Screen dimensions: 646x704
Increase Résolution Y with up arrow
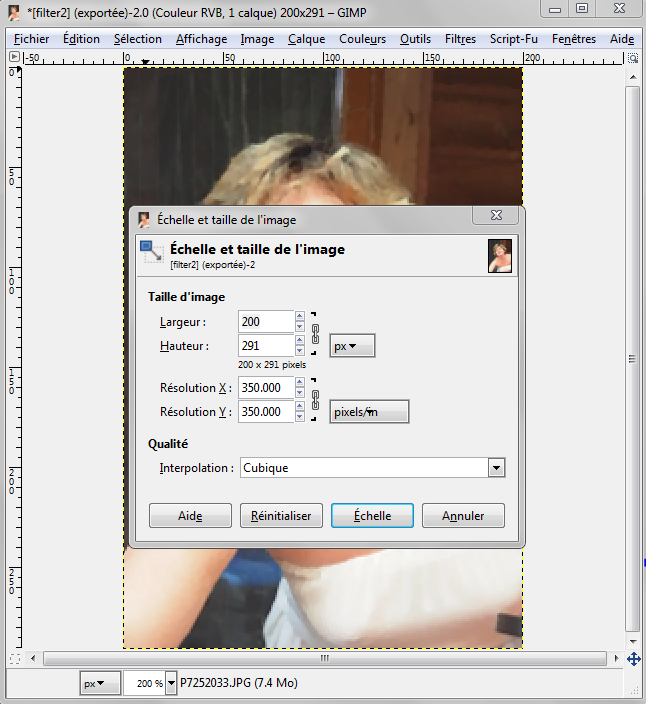[300, 406]
